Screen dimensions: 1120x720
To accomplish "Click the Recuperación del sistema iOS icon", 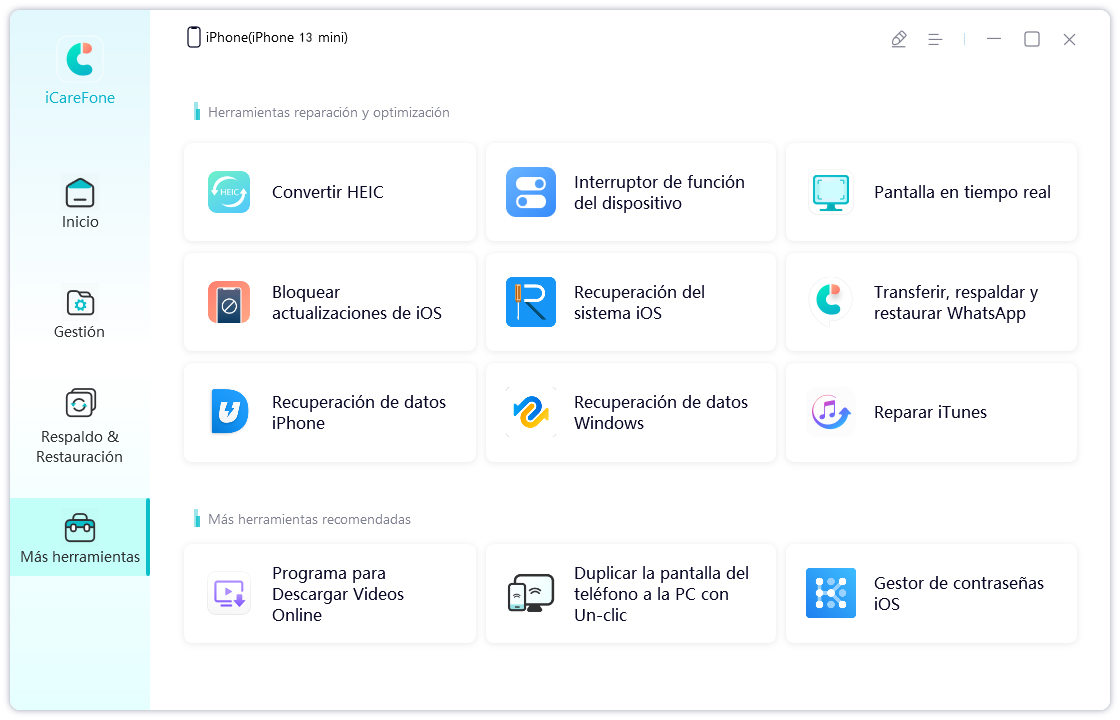I will [531, 302].
